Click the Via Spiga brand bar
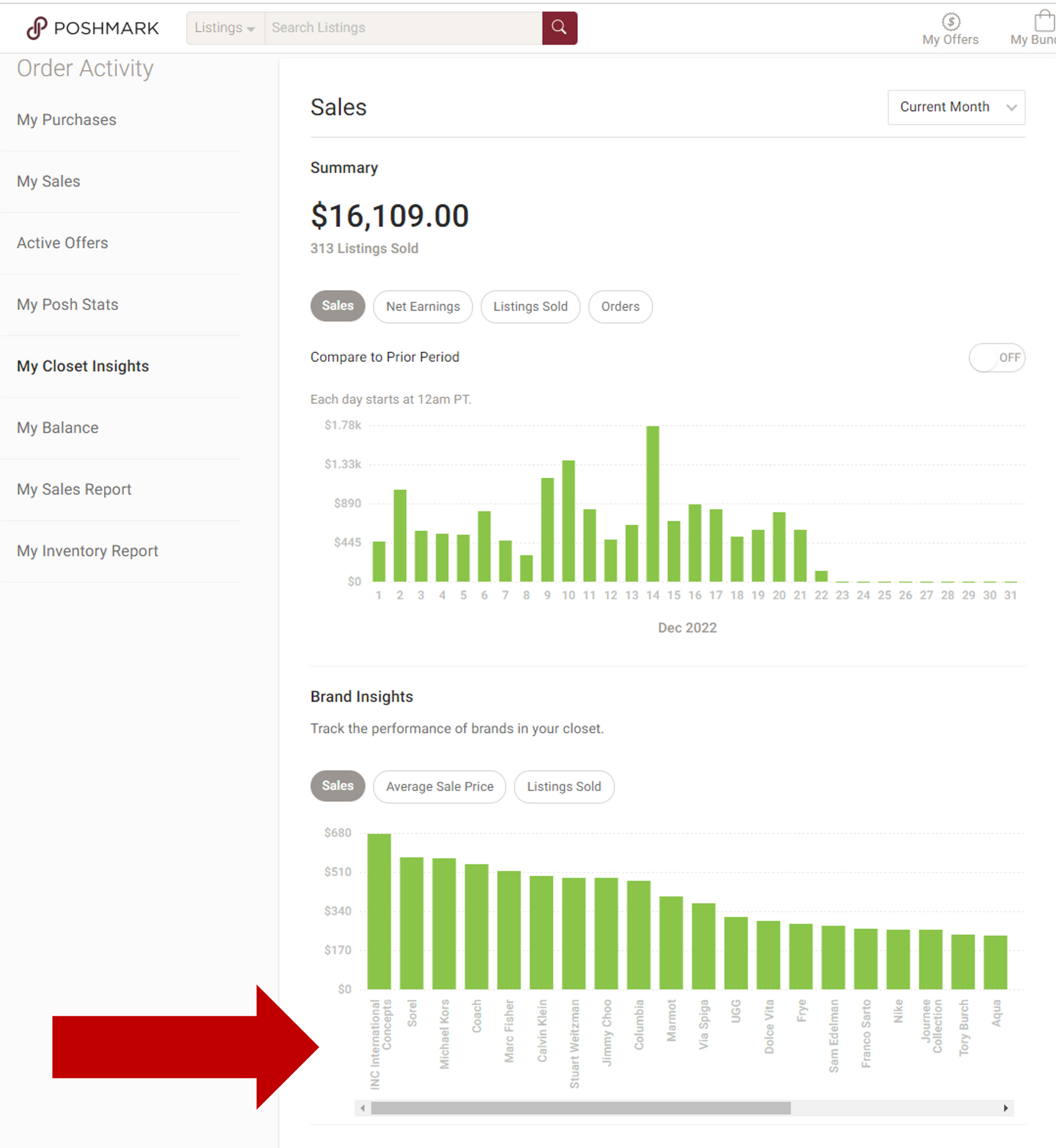This screenshot has width=1056, height=1148. pyautogui.click(x=704, y=946)
